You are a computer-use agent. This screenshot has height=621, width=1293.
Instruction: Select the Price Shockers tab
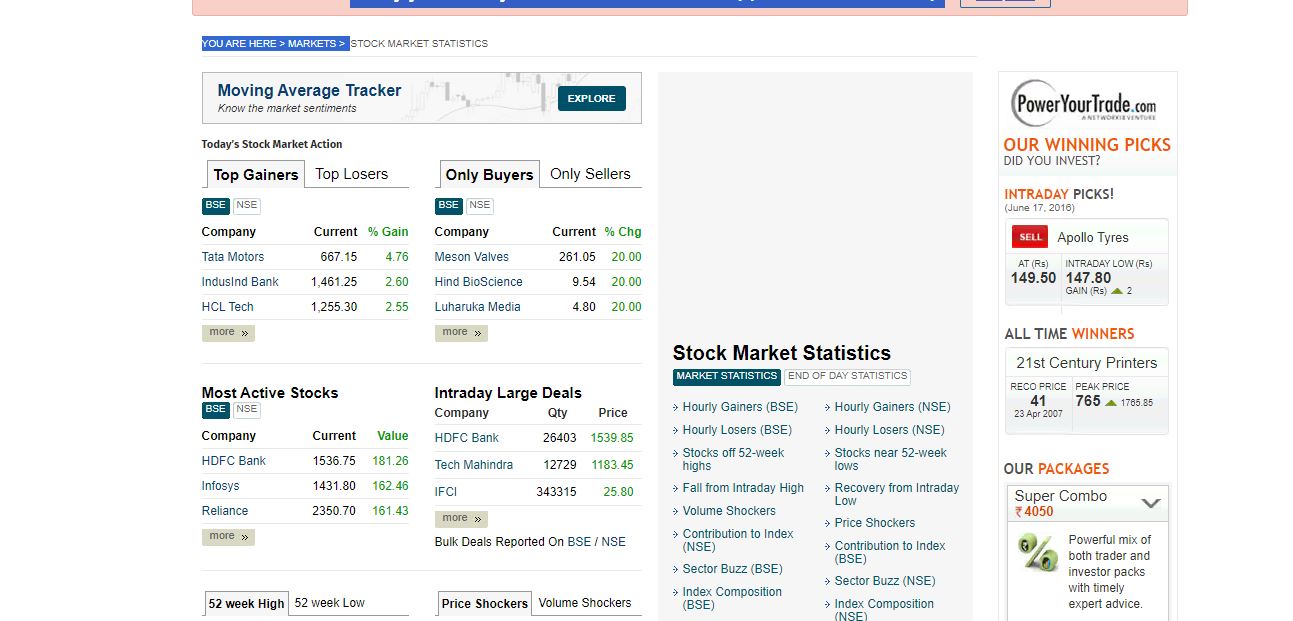[484, 603]
